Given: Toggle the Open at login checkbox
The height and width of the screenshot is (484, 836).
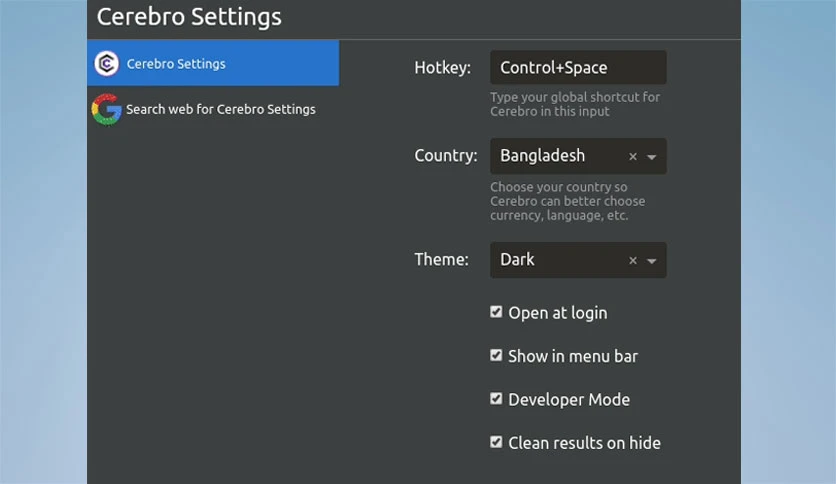Looking at the screenshot, I should tap(496, 312).
